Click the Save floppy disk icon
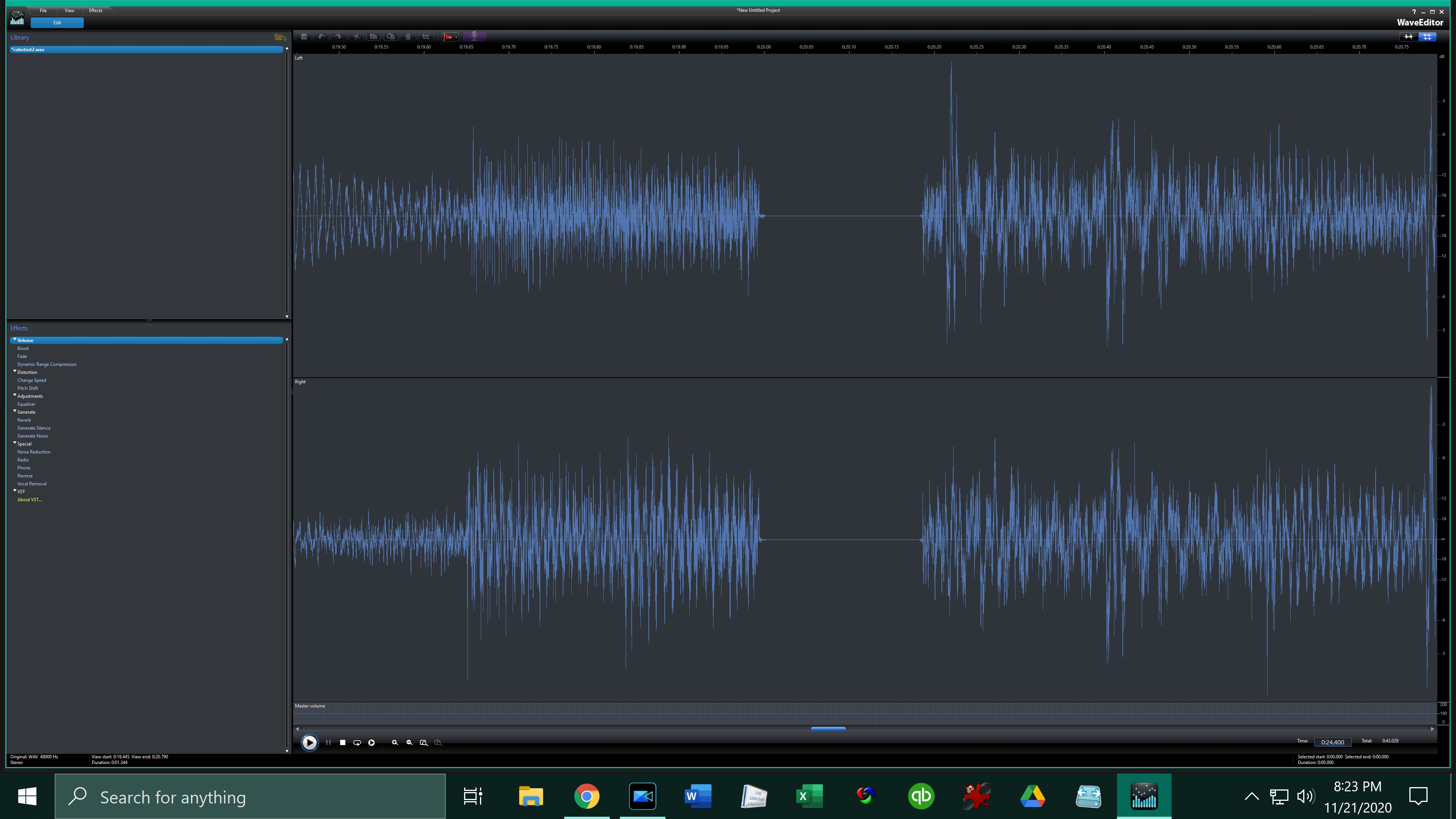The width and height of the screenshot is (1456, 819). (x=304, y=37)
